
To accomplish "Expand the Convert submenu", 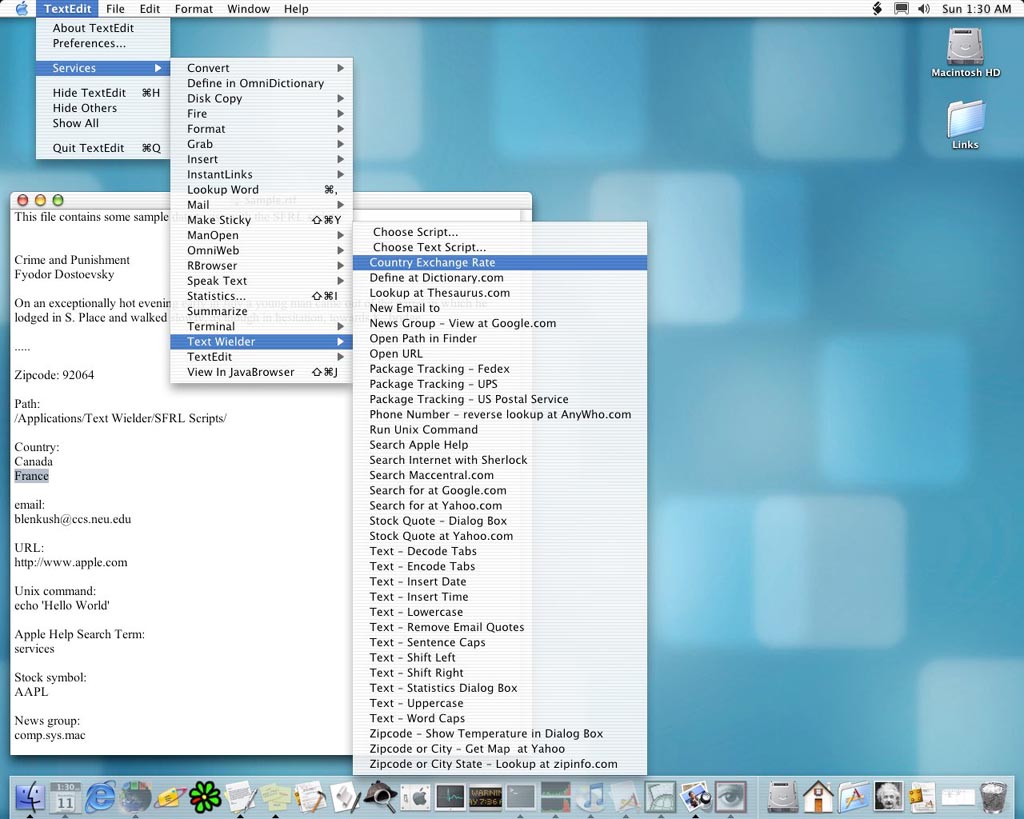I will click(261, 68).
